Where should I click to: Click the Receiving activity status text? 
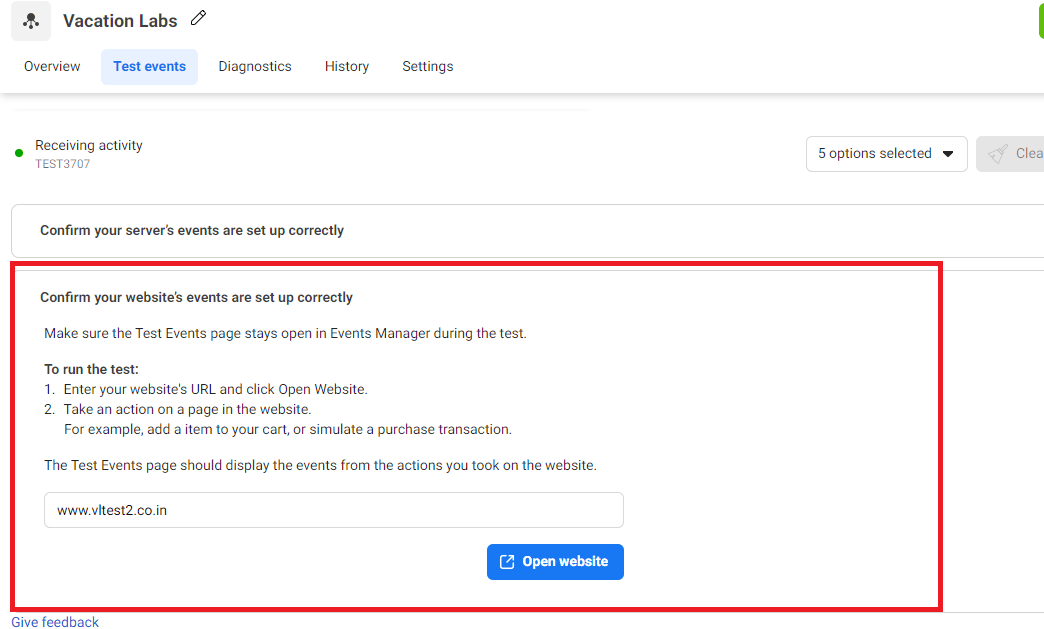pos(89,146)
